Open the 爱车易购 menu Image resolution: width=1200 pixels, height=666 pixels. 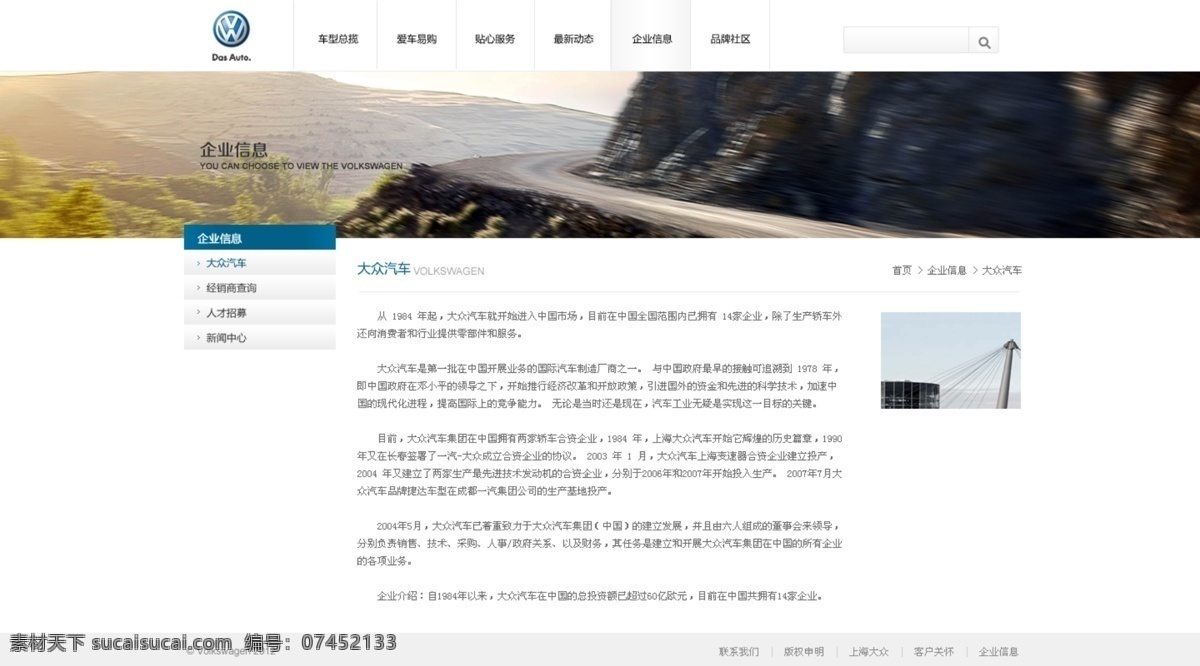pyautogui.click(x=416, y=39)
